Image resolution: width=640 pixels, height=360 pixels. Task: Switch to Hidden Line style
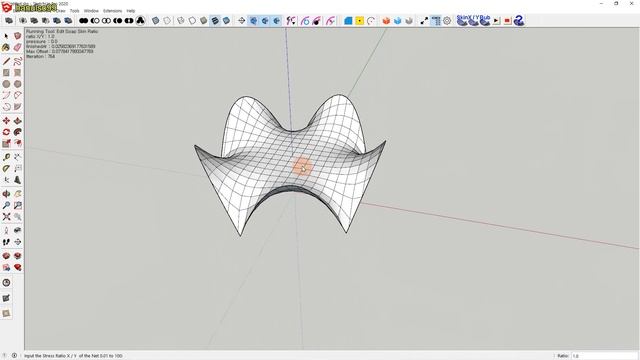[192, 20]
